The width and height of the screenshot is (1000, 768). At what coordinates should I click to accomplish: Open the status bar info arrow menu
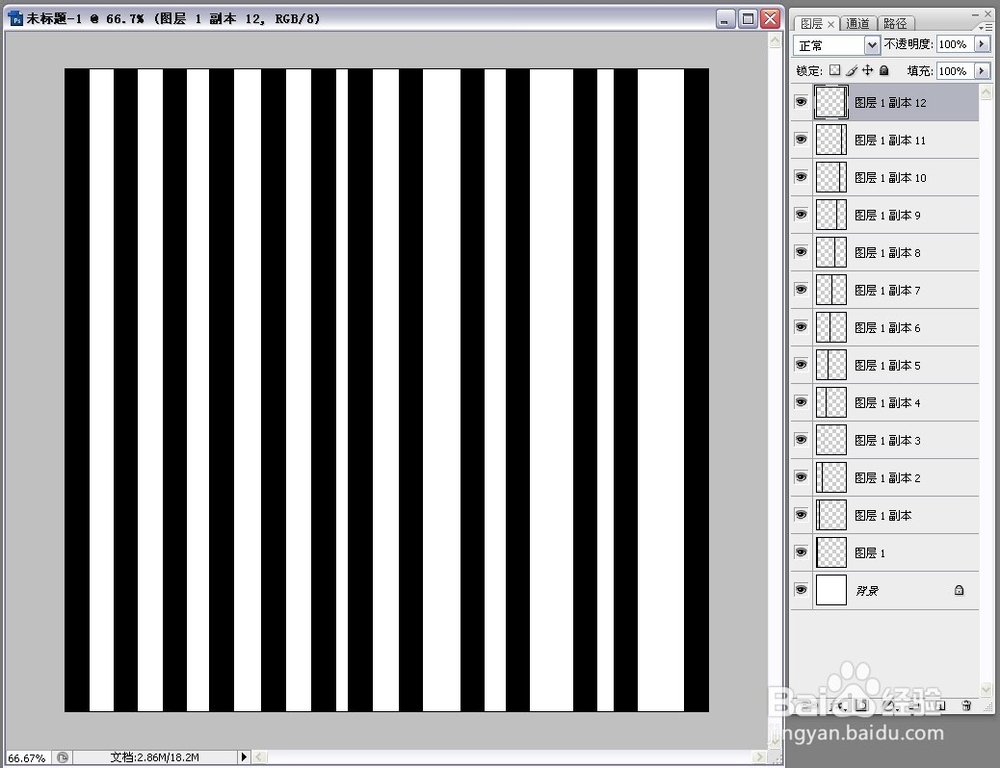click(x=243, y=757)
